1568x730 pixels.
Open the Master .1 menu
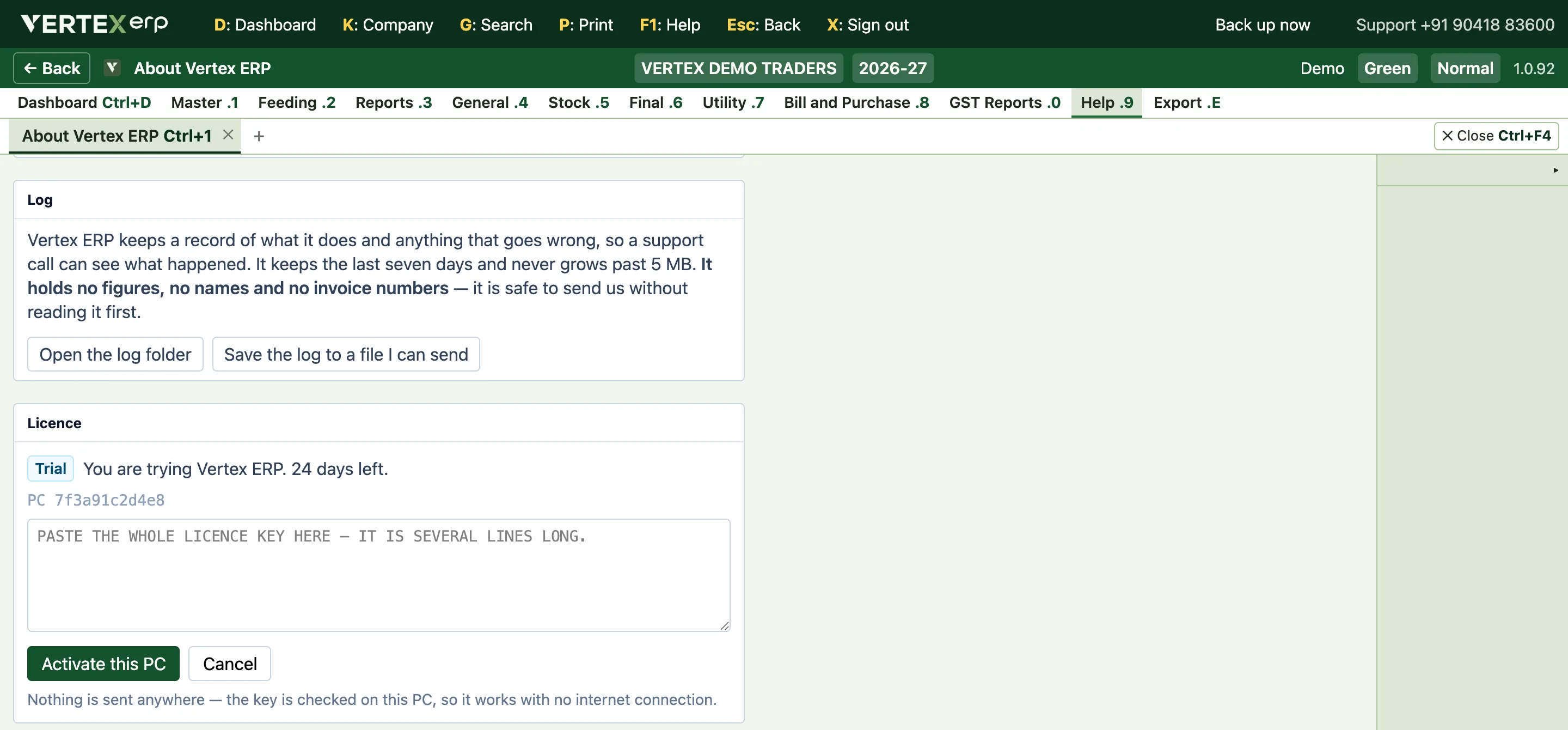point(205,102)
